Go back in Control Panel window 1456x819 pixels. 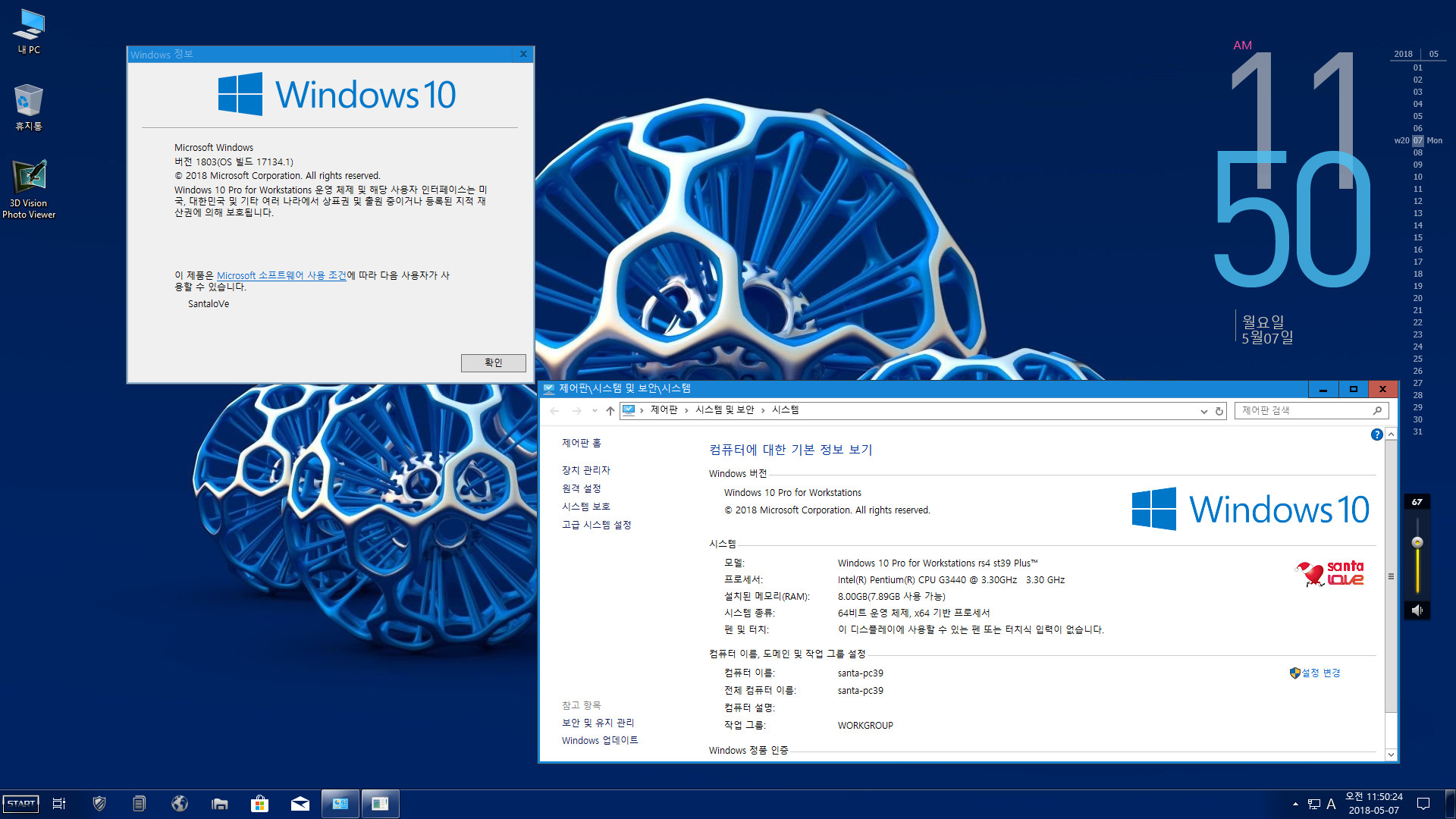point(554,411)
